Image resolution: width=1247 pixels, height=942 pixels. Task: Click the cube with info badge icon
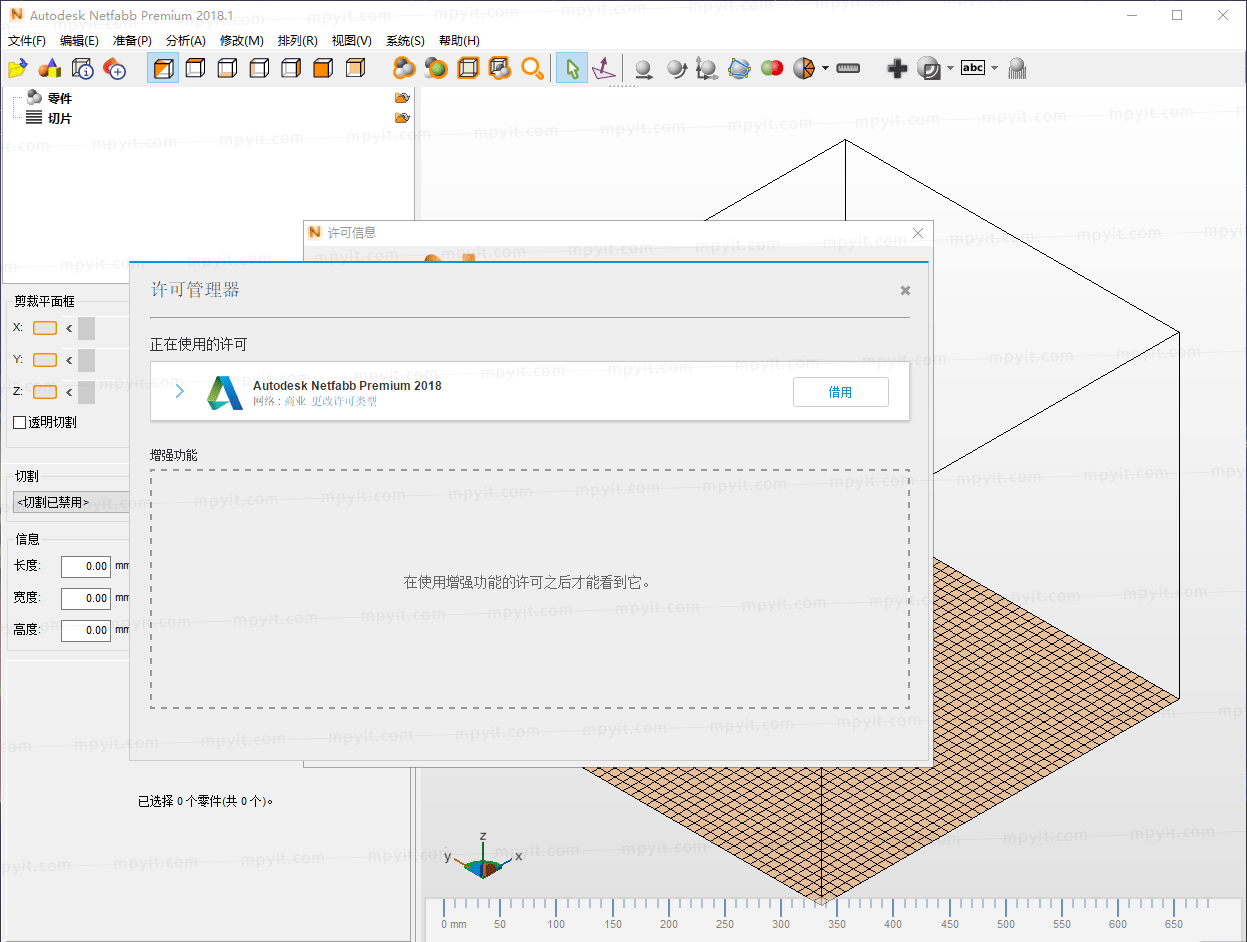click(82, 68)
